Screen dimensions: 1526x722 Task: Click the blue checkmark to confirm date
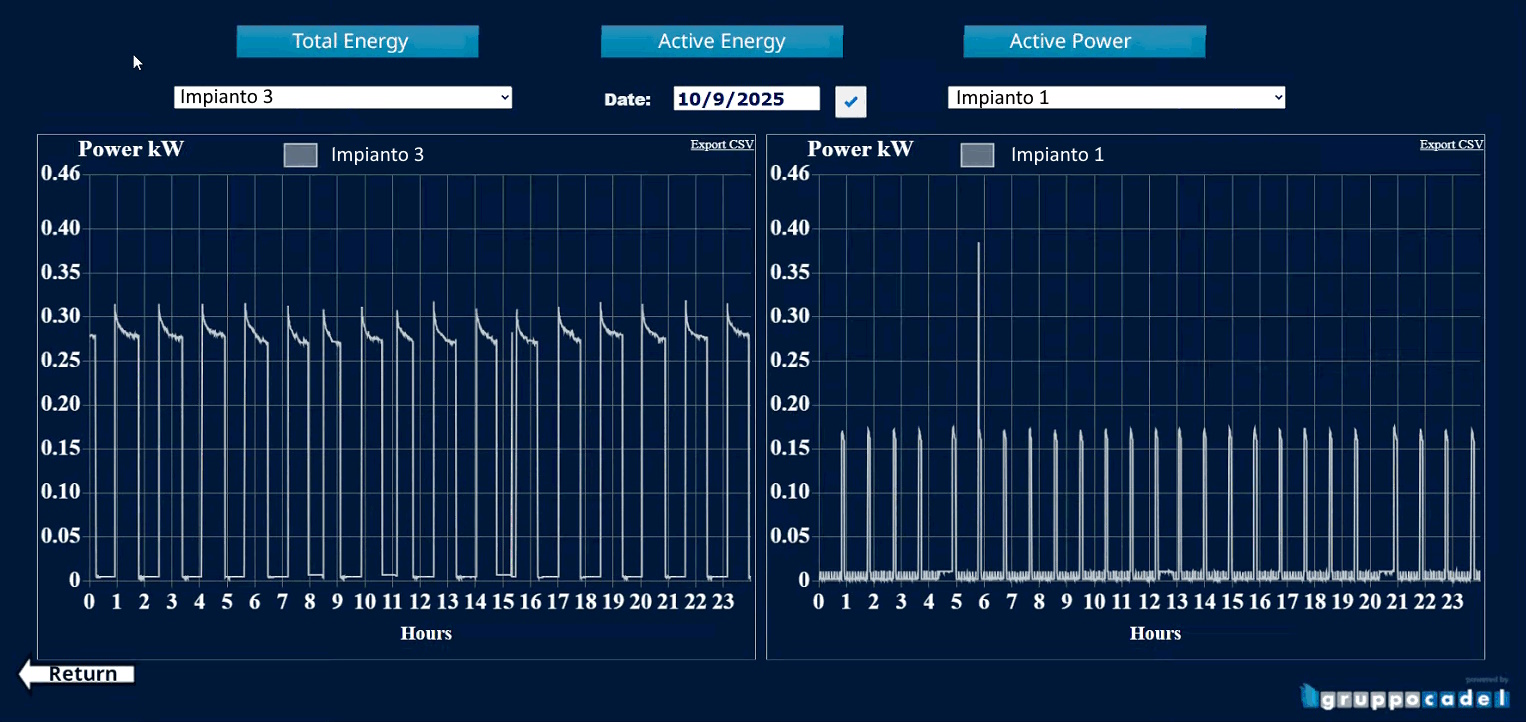(851, 101)
